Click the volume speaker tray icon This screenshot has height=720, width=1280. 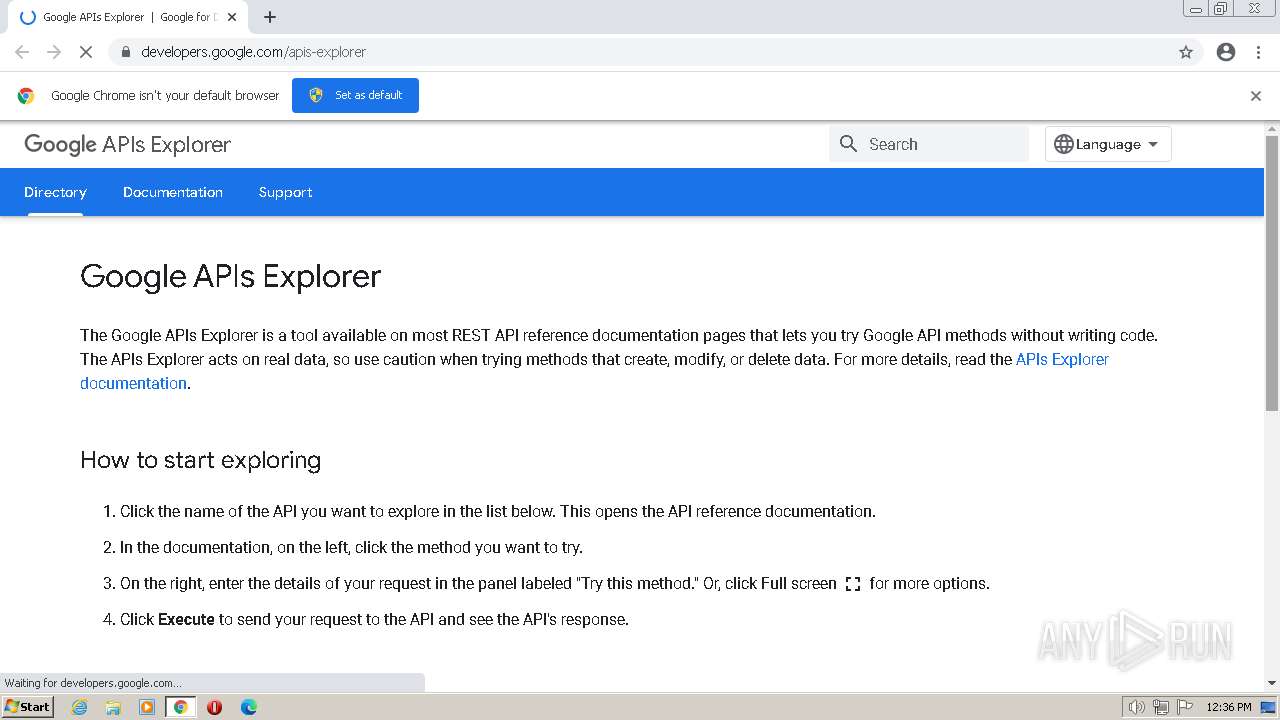(1136, 707)
